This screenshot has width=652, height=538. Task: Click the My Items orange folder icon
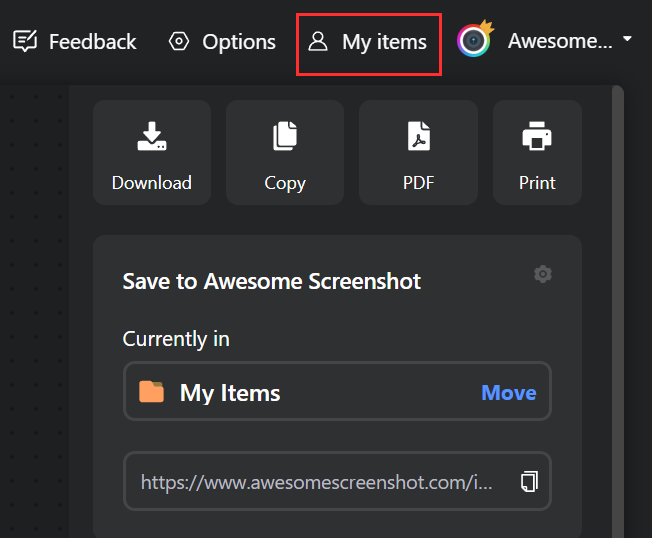pyautogui.click(x=151, y=392)
